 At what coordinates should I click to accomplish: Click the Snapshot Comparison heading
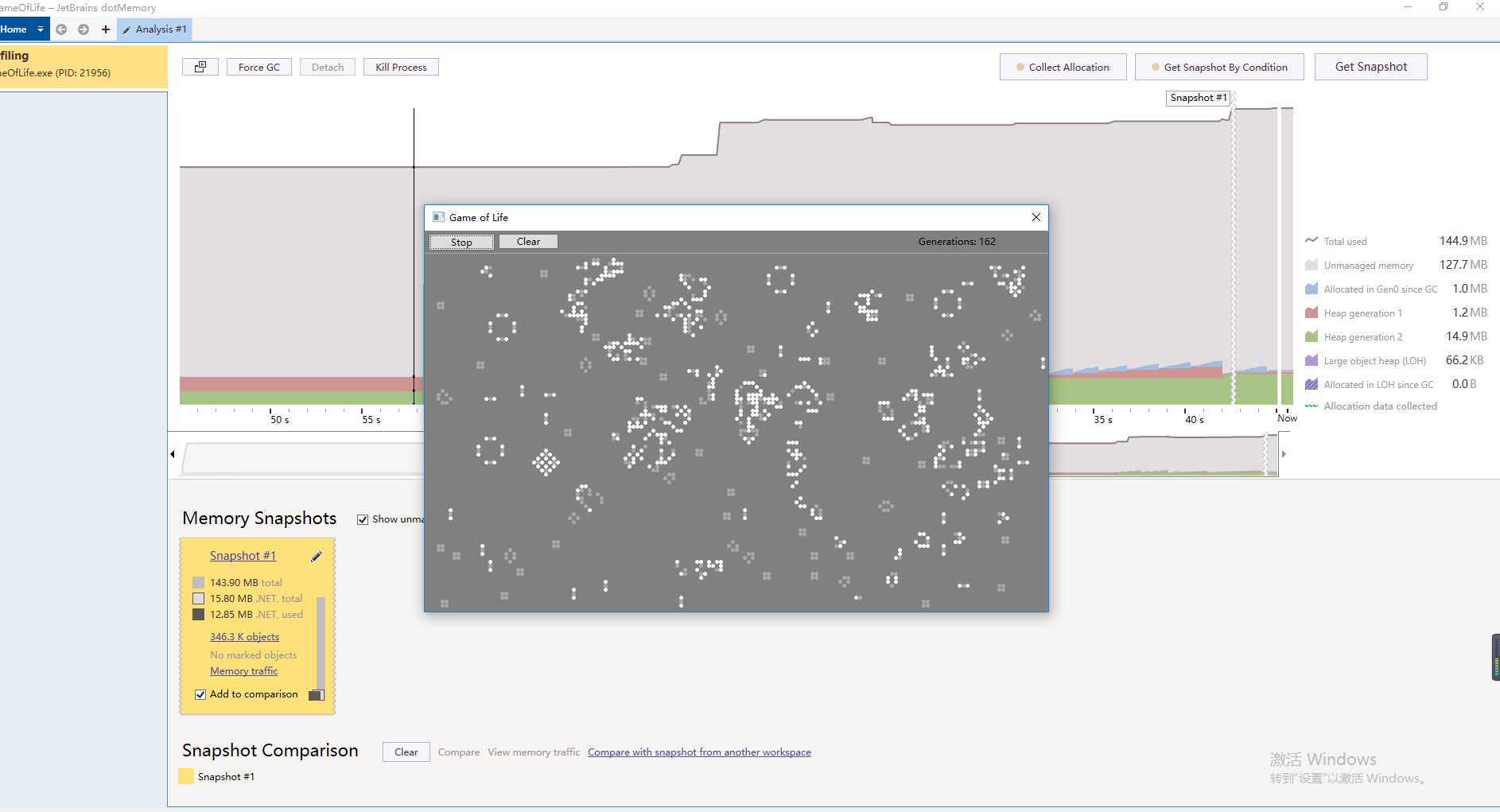click(x=270, y=751)
